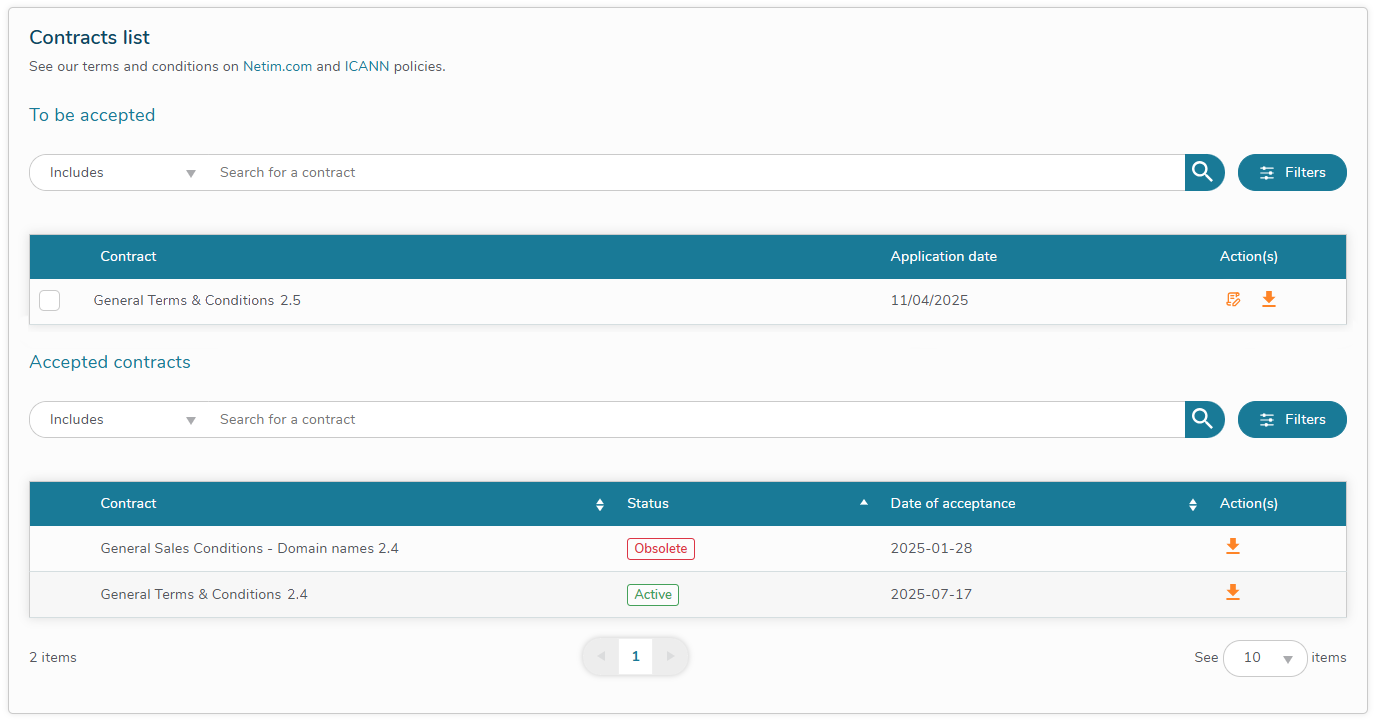Select page 1 in pagination
Image resolution: width=1379 pixels, height=725 pixels.
pos(635,657)
